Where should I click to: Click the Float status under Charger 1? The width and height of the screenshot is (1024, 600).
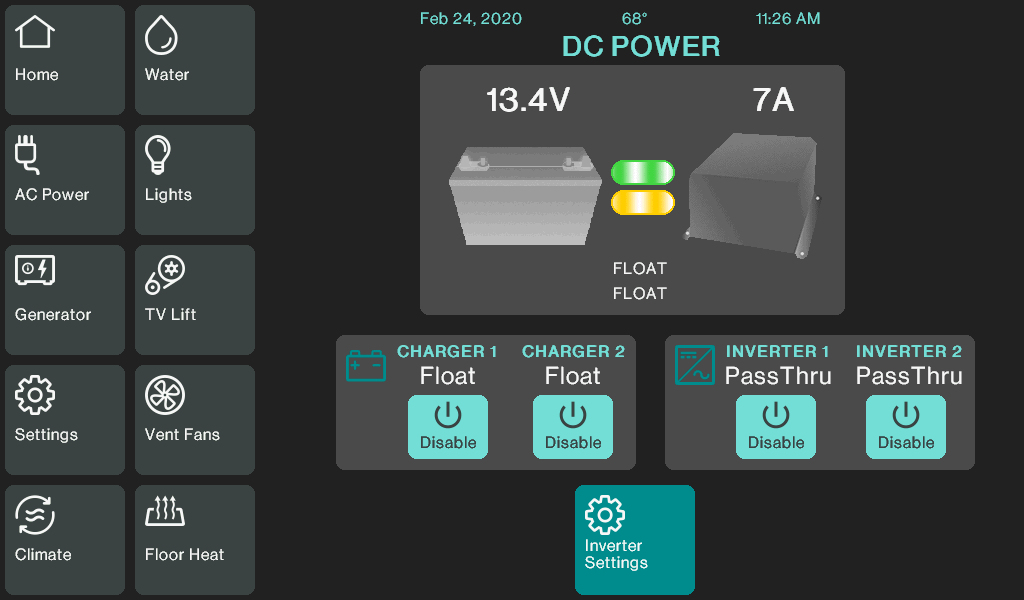coord(447,376)
